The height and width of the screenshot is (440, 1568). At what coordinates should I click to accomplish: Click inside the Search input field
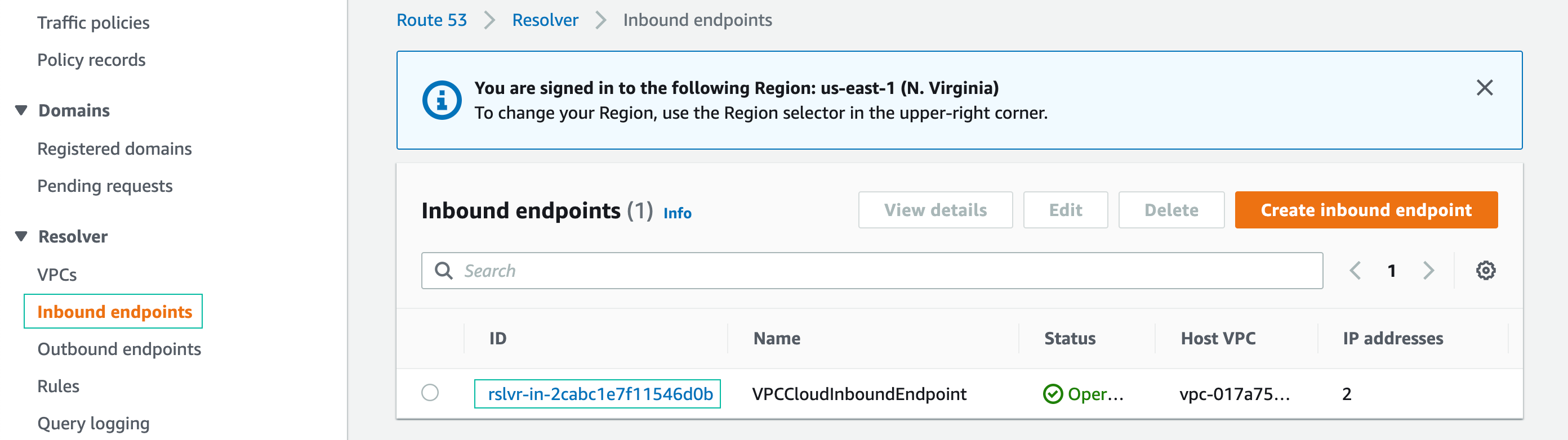730,270
